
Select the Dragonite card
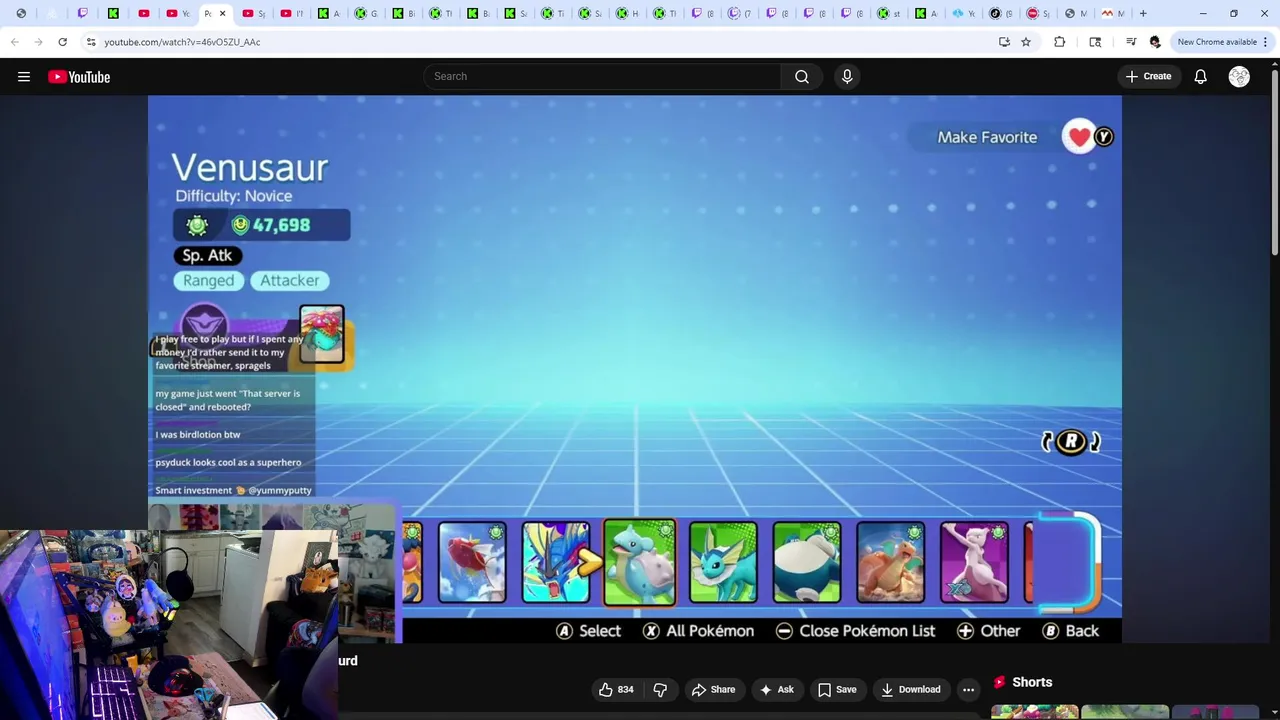(x=891, y=563)
